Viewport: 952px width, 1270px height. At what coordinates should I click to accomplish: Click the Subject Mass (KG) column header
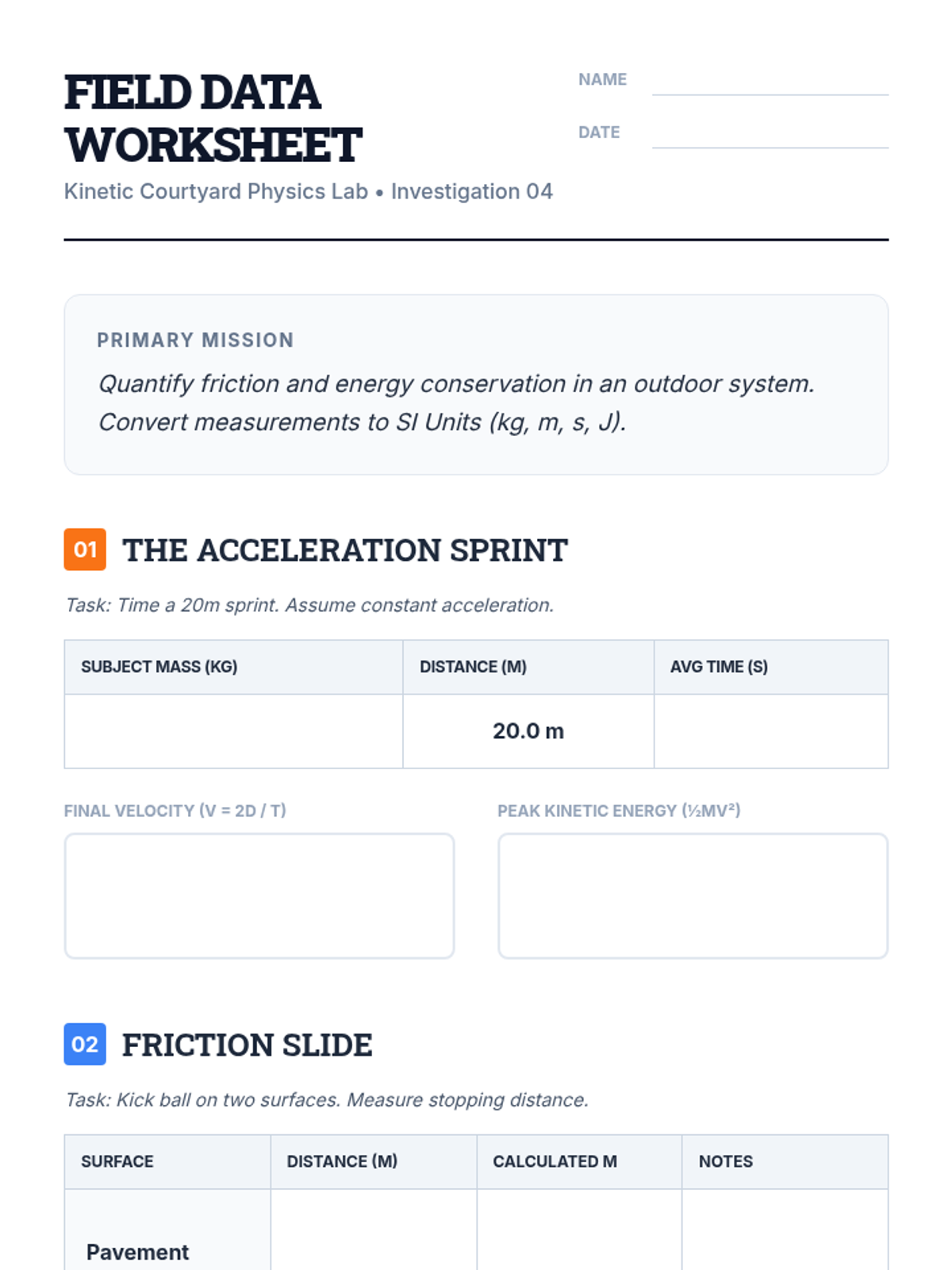159,667
